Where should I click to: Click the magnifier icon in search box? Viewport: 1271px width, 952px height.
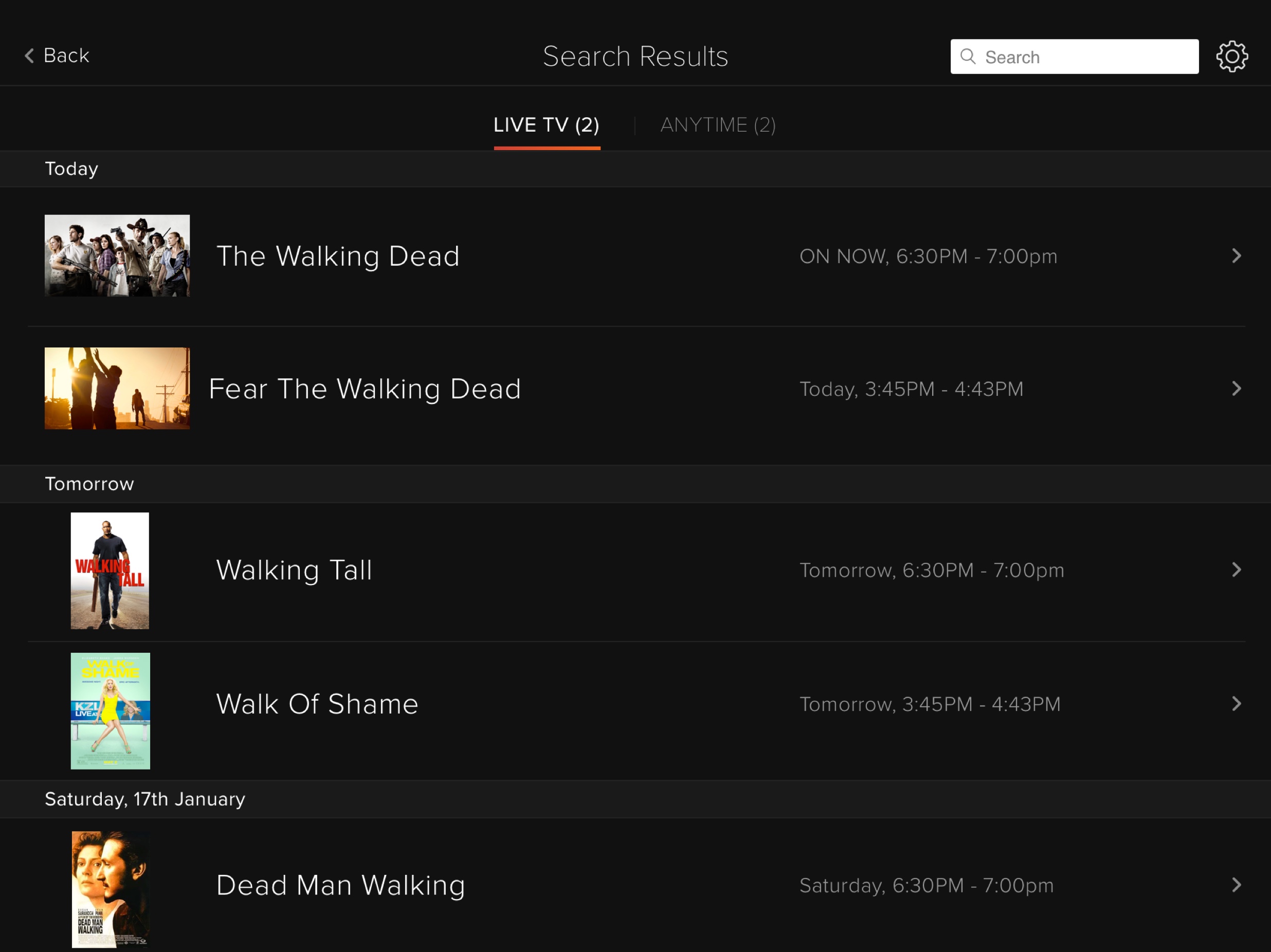968,57
